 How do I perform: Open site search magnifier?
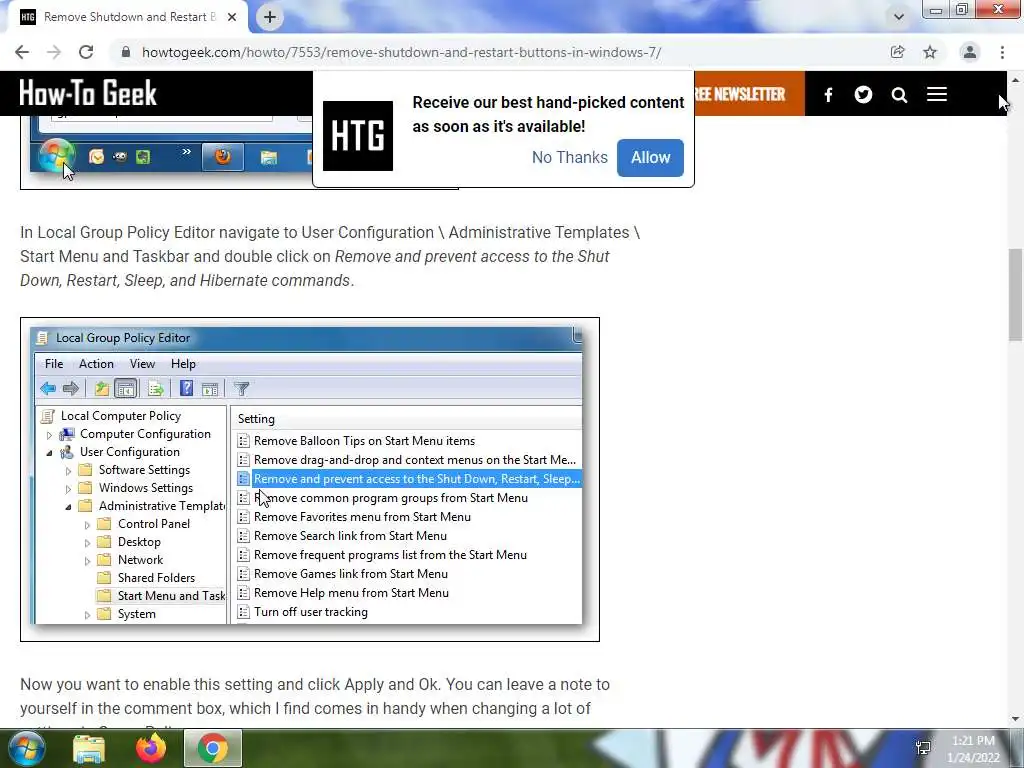(899, 95)
